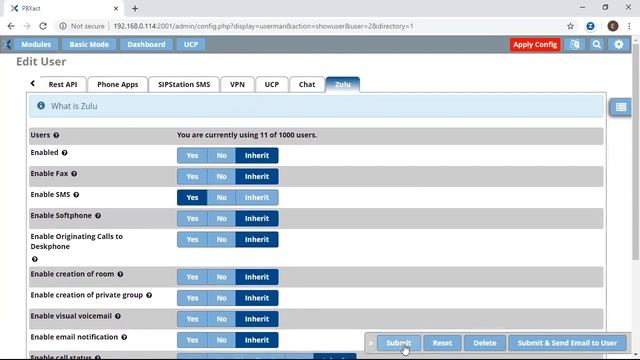This screenshot has height=360, width=640.
Task: Click the page vertical scrollbar
Action: coord(636,151)
